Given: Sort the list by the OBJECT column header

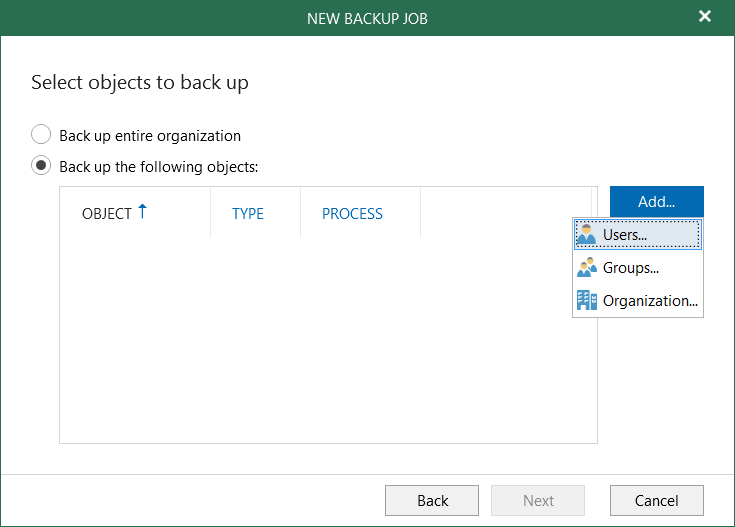Looking at the screenshot, I should click(x=107, y=214).
